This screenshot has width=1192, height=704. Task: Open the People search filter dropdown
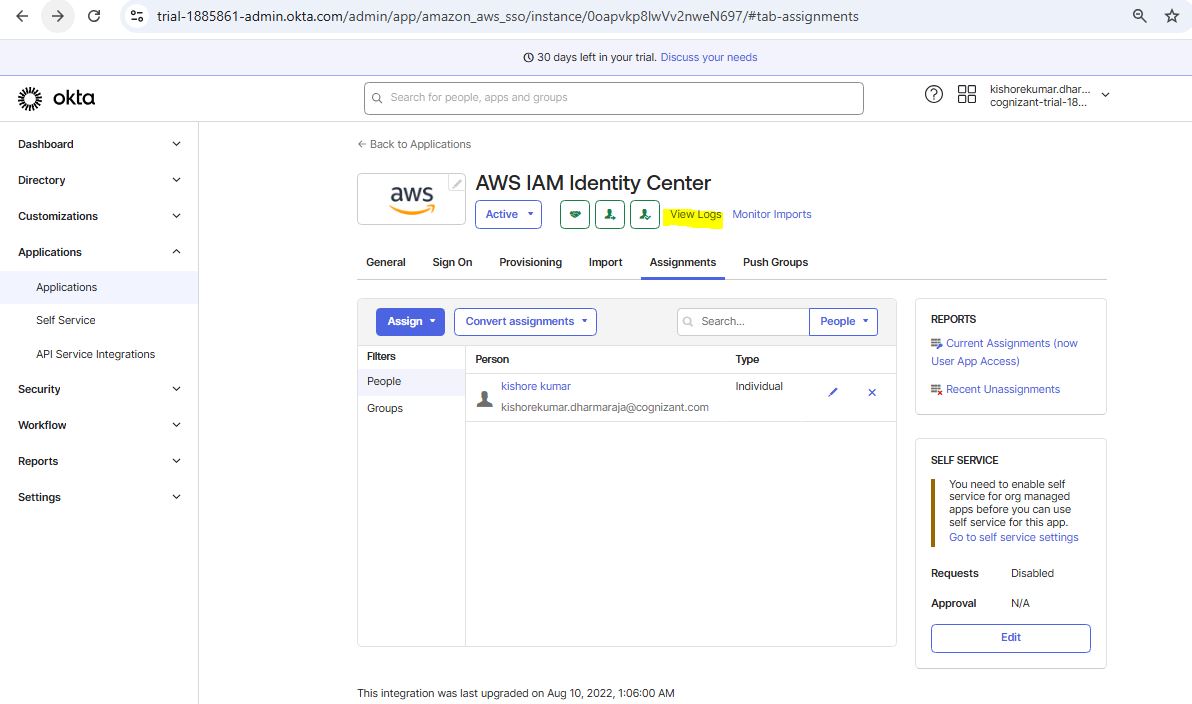coord(842,321)
